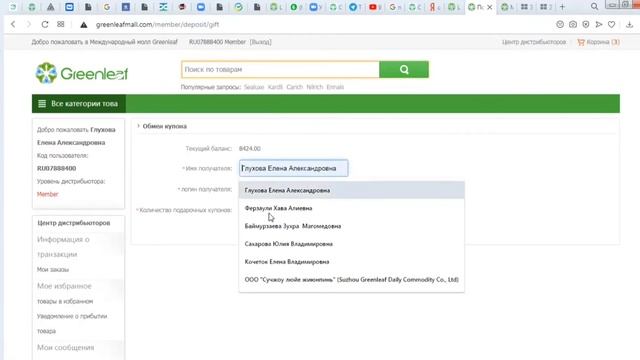Image resolution: width=640 pixels, height=360 pixels.
Task: Open Центр дистрибьюторов in the top bar
Action: point(534,42)
